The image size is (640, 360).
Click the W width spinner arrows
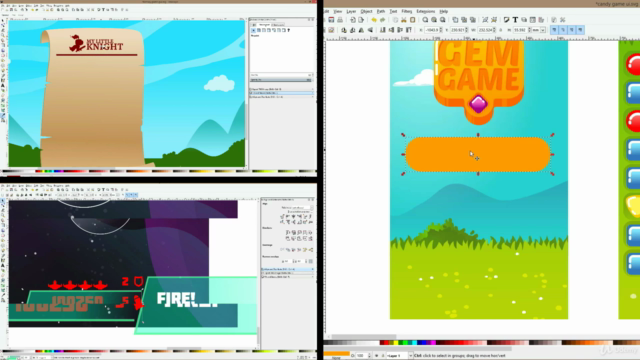[494, 30]
